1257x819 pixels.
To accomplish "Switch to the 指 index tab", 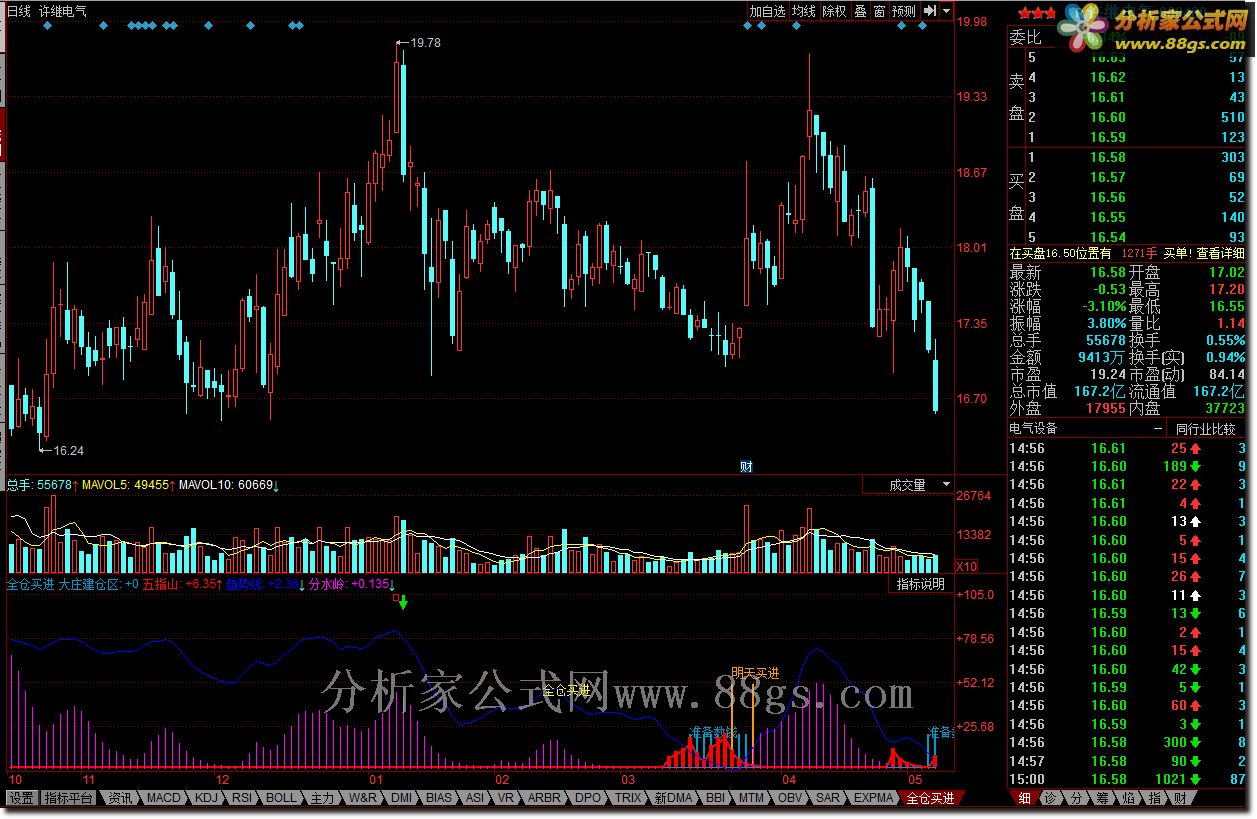I will (x=1154, y=798).
